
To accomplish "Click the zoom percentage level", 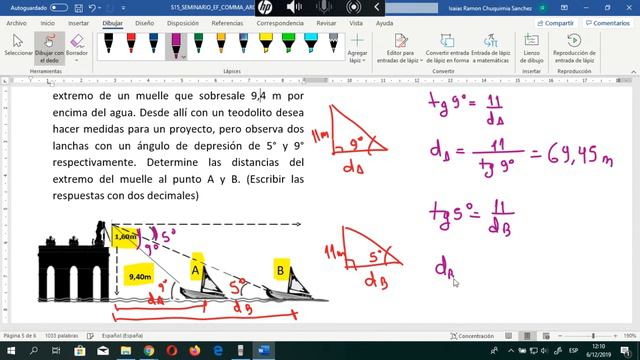I will [x=629, y=336].
